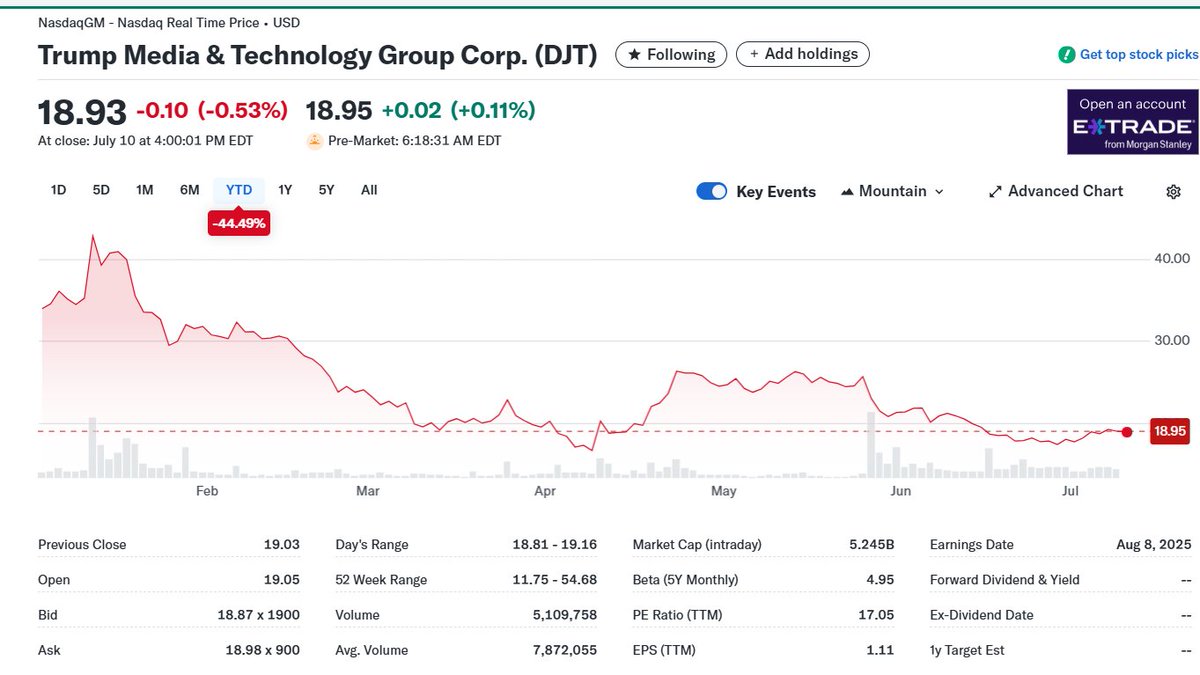This screenshot has width=1200, height=675.
Task: Click the Beta (5Y Monthly) value 4.95
Action: coord(880,580)
